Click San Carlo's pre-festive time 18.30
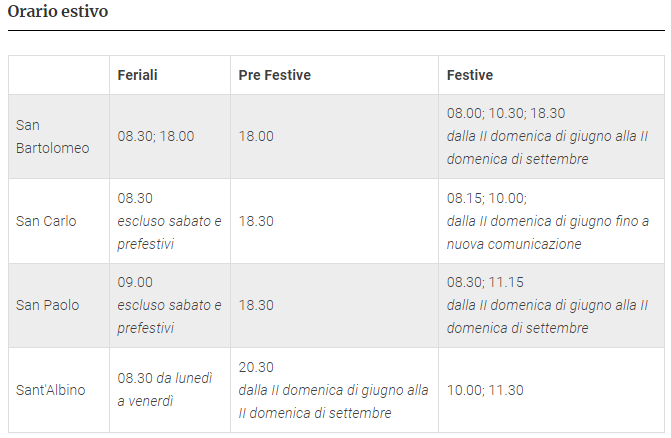This screenshot has height=438, width=671. 256,221
